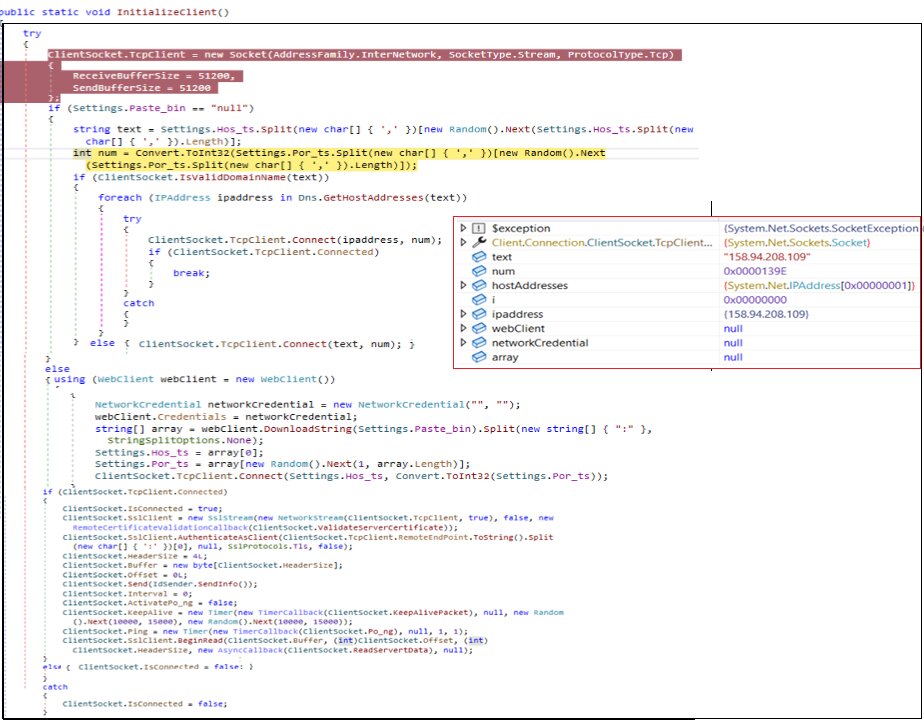
Task: Select the "158.94.208.109" string value of text
Action: click(767, 257)
